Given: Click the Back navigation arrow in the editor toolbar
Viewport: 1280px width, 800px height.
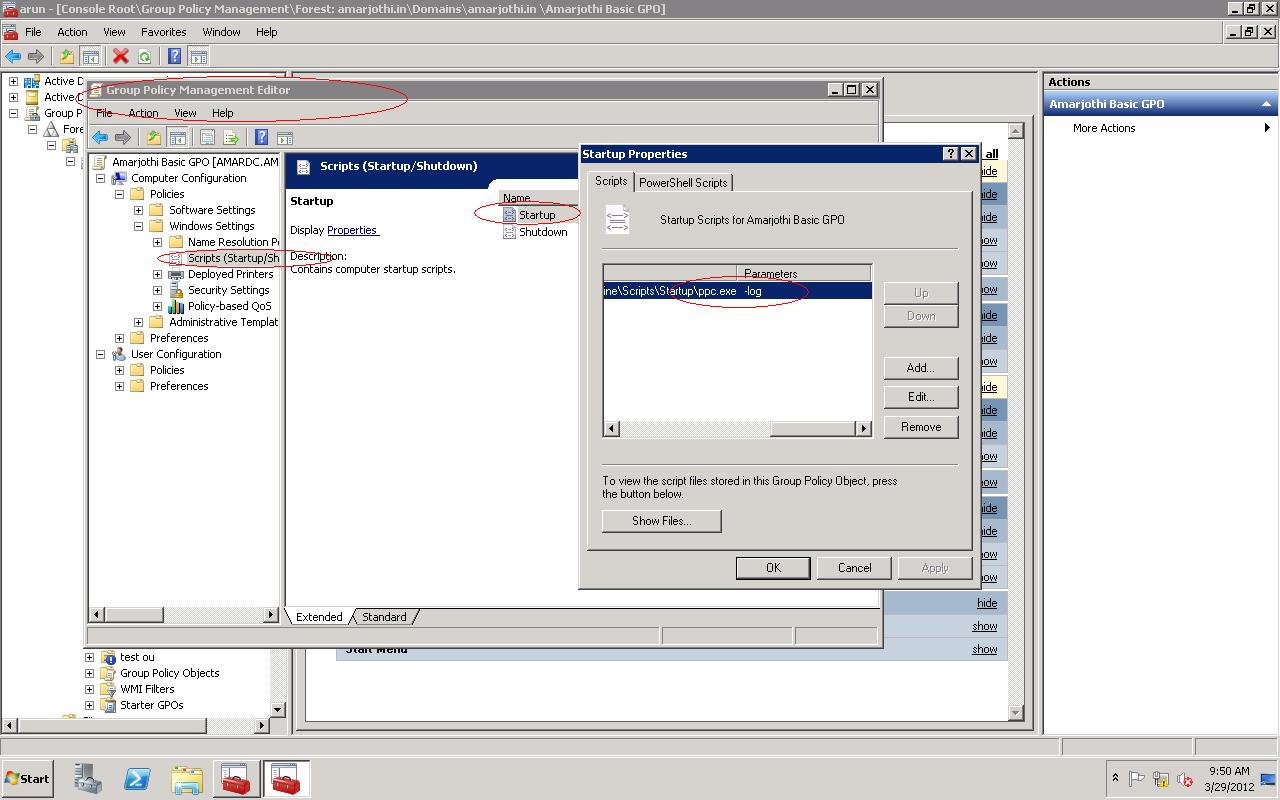Looking at the screenshot, I should point(99,137).
